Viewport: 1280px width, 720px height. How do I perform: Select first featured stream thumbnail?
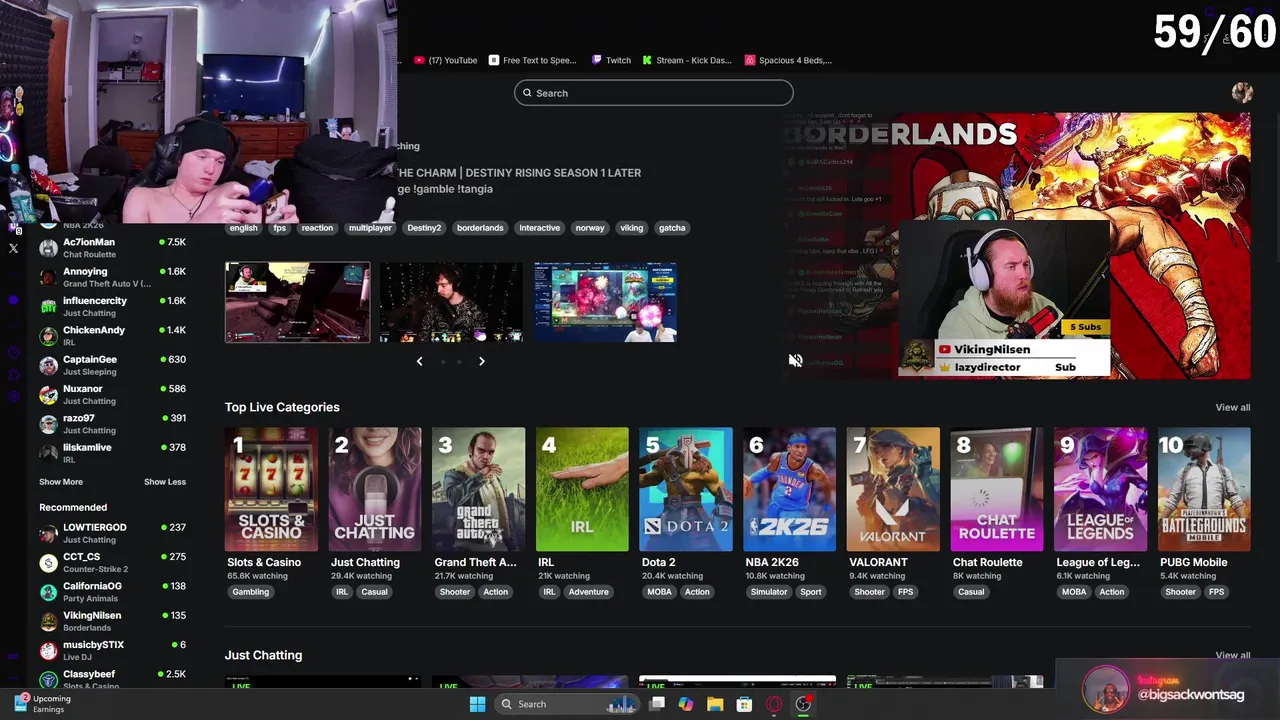pyautogui.click(x=297, y=302)
